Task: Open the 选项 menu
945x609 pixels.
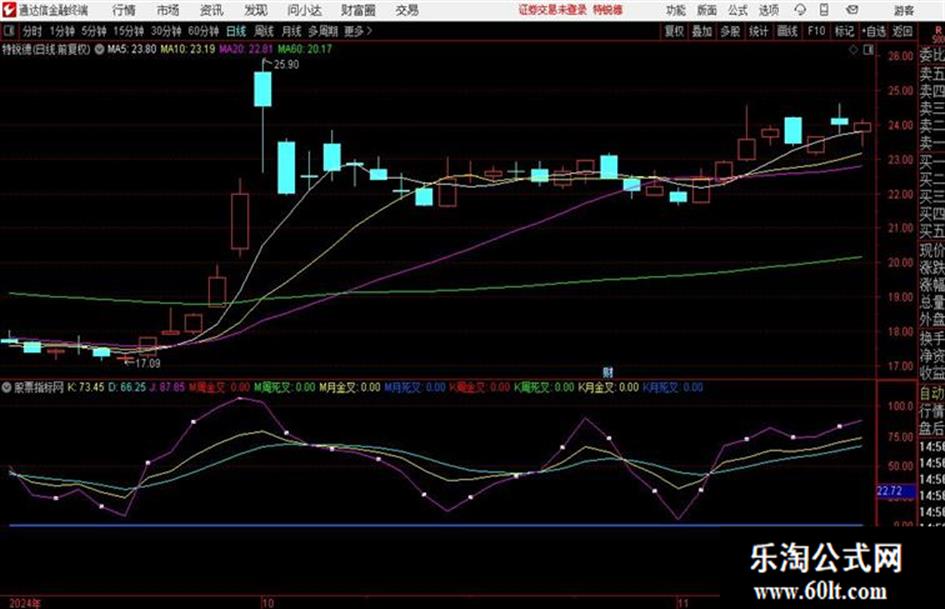Action: pyautogui.click(x=768, y=10)
